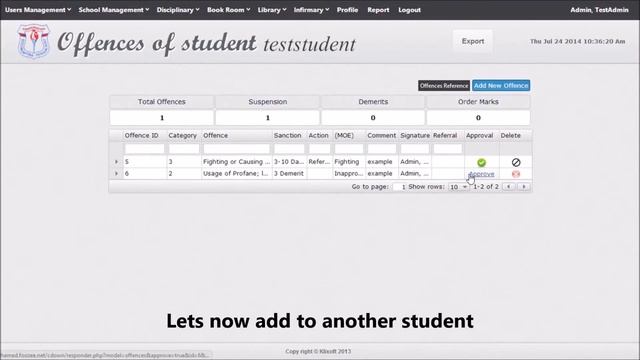This screenshot has width=640, height=360.
Task: Click the 'Refer...' action cell in row 5
Action: coord(319,162)
